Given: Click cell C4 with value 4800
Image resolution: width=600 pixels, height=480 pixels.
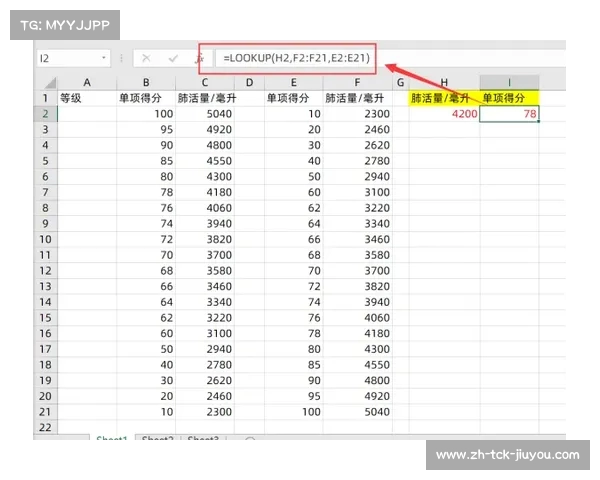Looking at the screenshot, I should [x=205, y=145].
